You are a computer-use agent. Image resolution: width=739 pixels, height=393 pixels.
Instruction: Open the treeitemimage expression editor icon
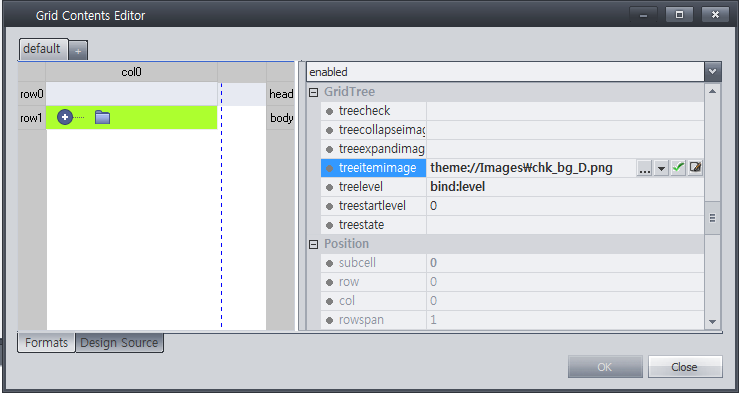coord(695,168)
